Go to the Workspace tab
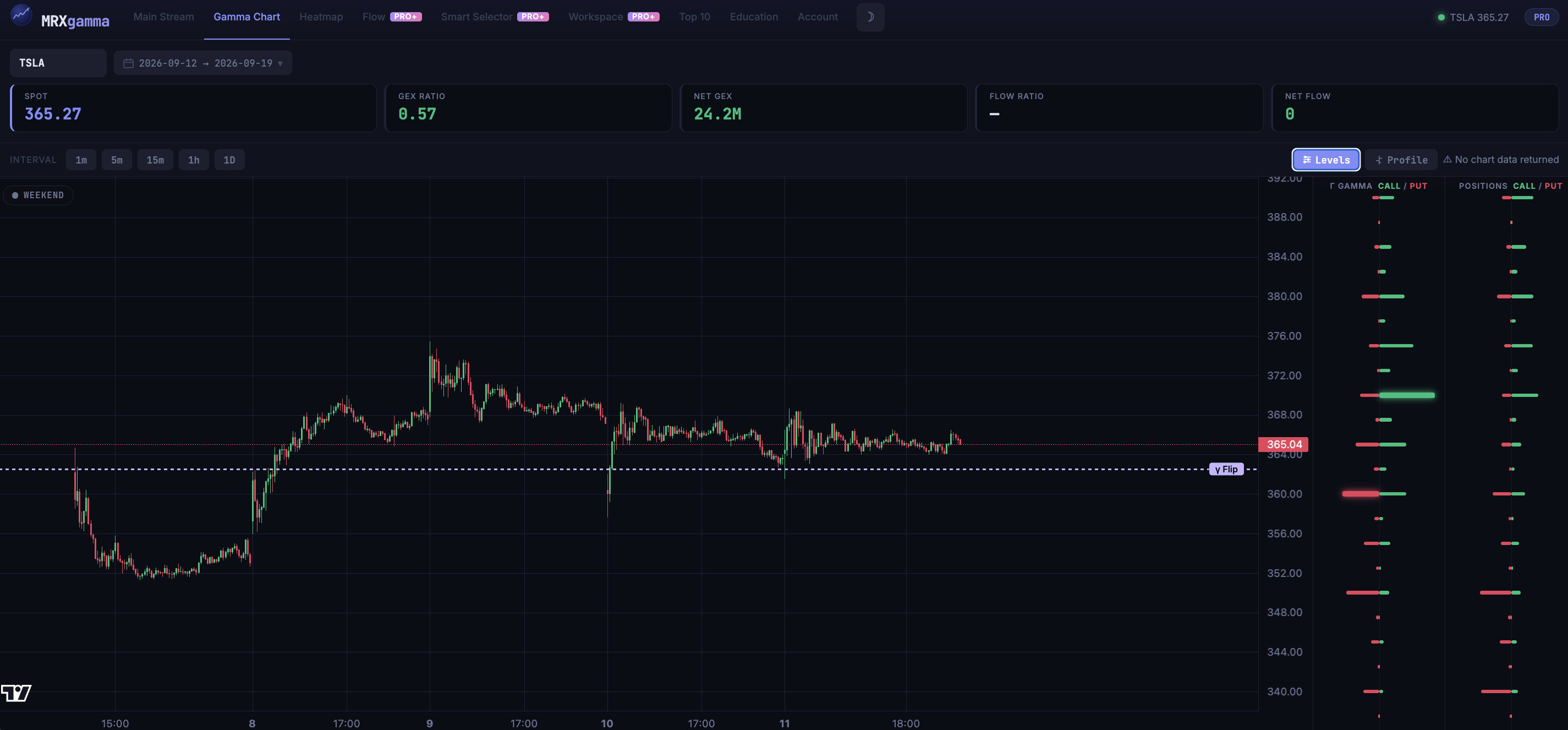The height and width of the screenshot is (730, 1568). click(595, 17)
